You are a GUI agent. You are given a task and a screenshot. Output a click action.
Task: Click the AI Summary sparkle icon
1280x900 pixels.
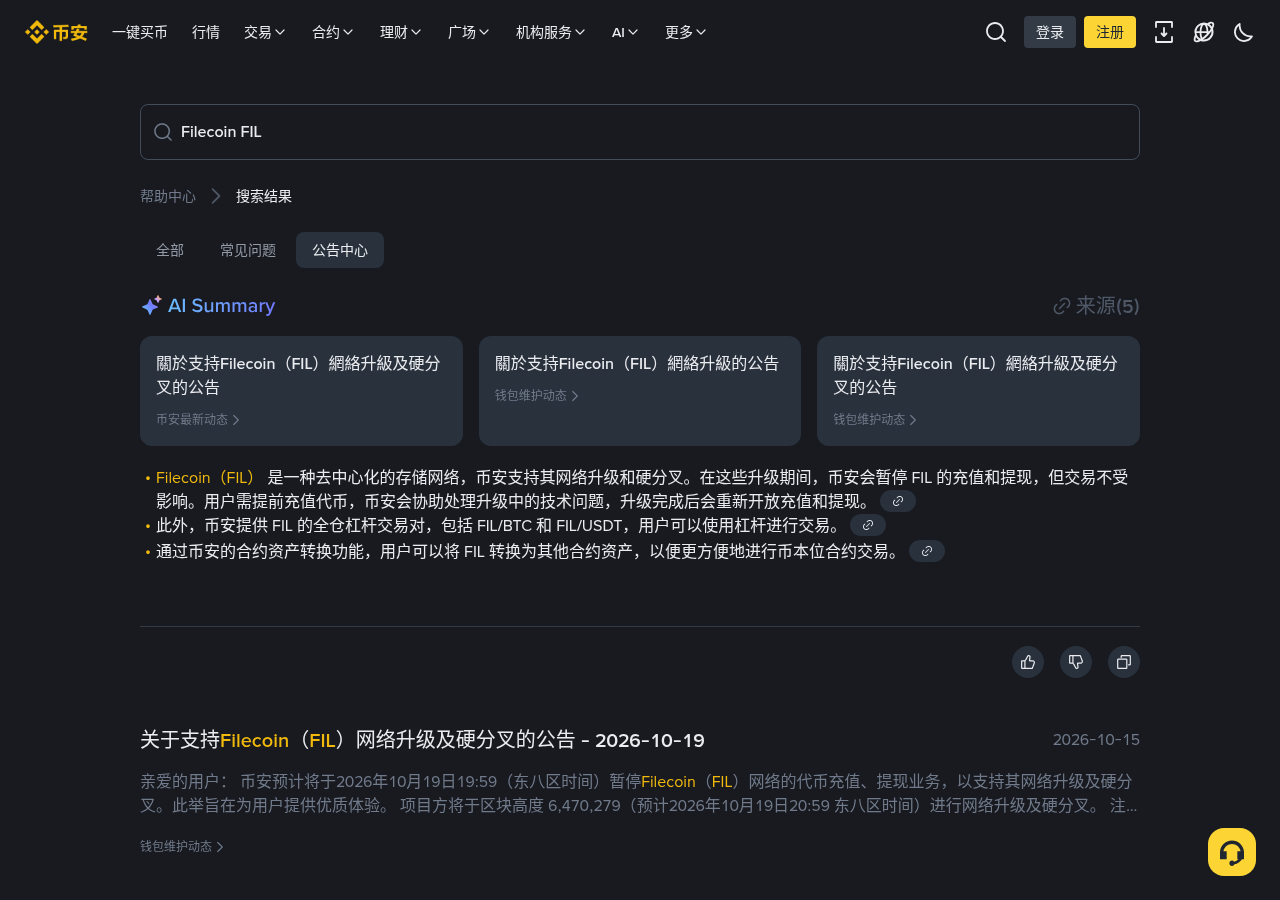(151, 306)
